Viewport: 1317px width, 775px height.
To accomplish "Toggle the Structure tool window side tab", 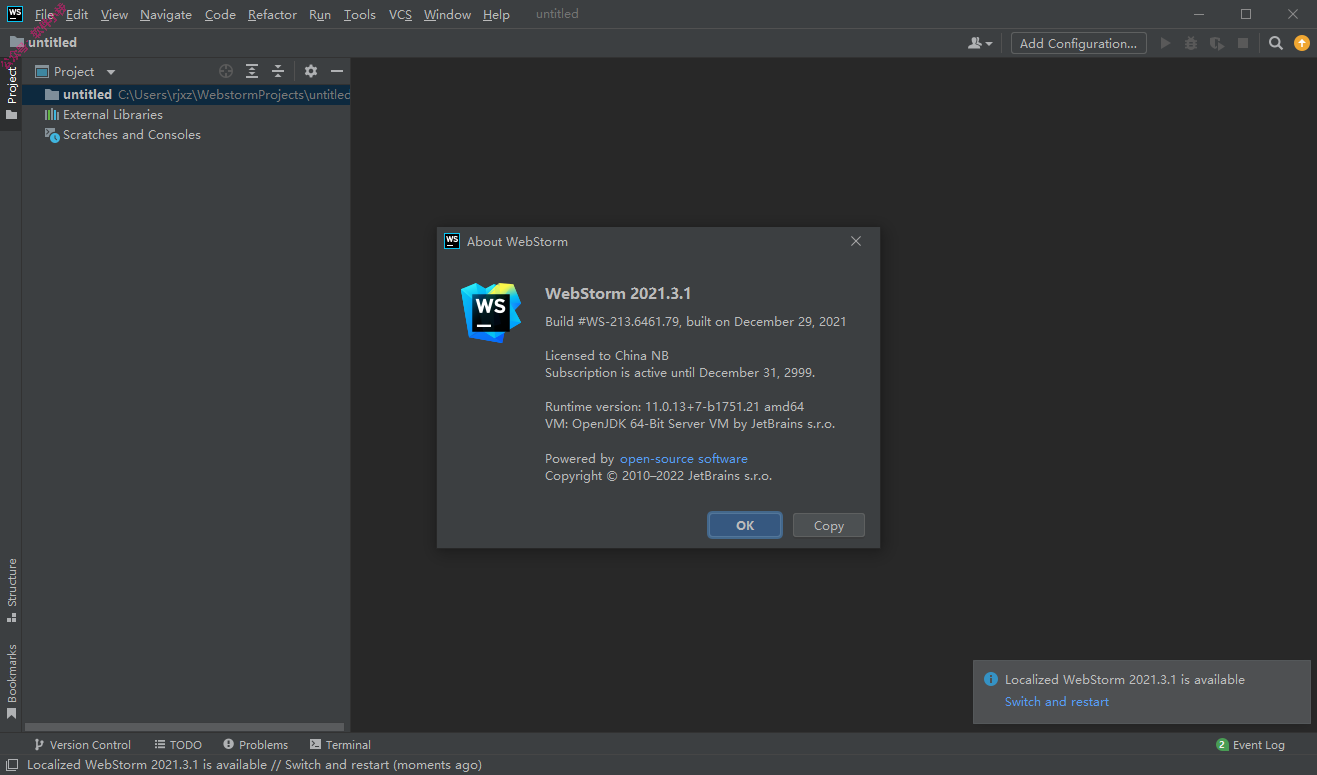I will (x=11, y=590).
